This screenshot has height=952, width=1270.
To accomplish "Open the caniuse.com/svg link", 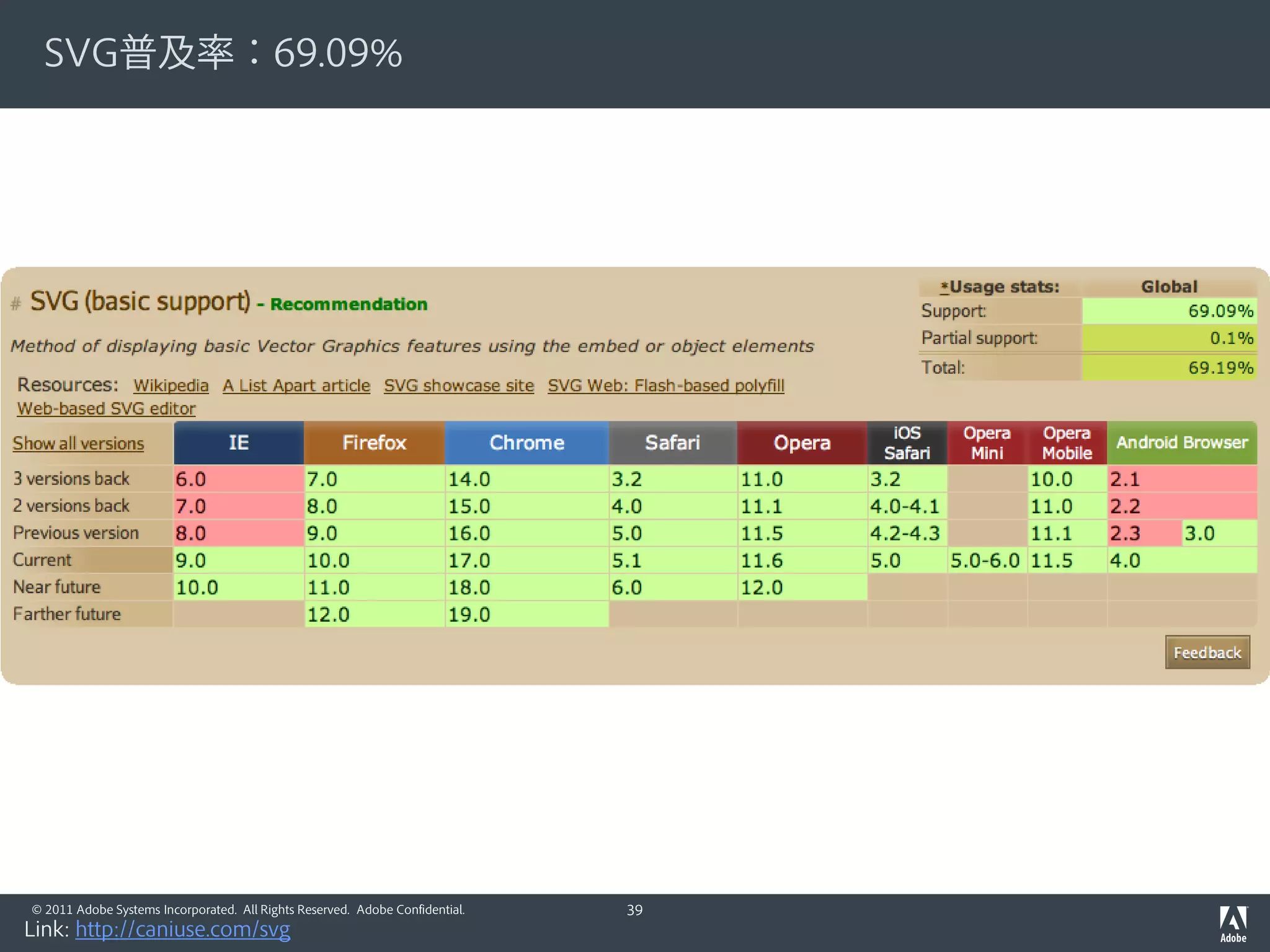I will click(x=183, y=929).
